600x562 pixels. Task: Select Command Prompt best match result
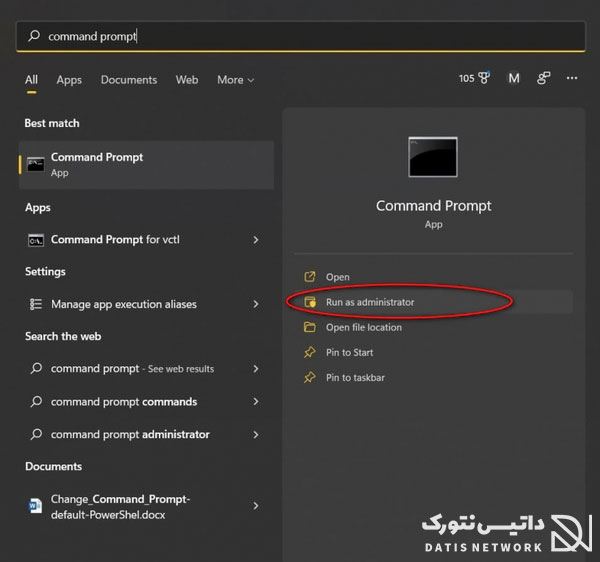[147, 165]
